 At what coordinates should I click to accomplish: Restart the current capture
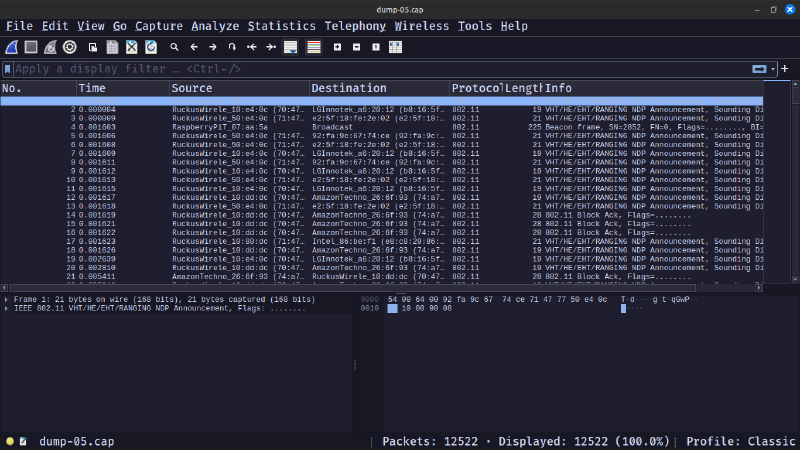(50, 47)
